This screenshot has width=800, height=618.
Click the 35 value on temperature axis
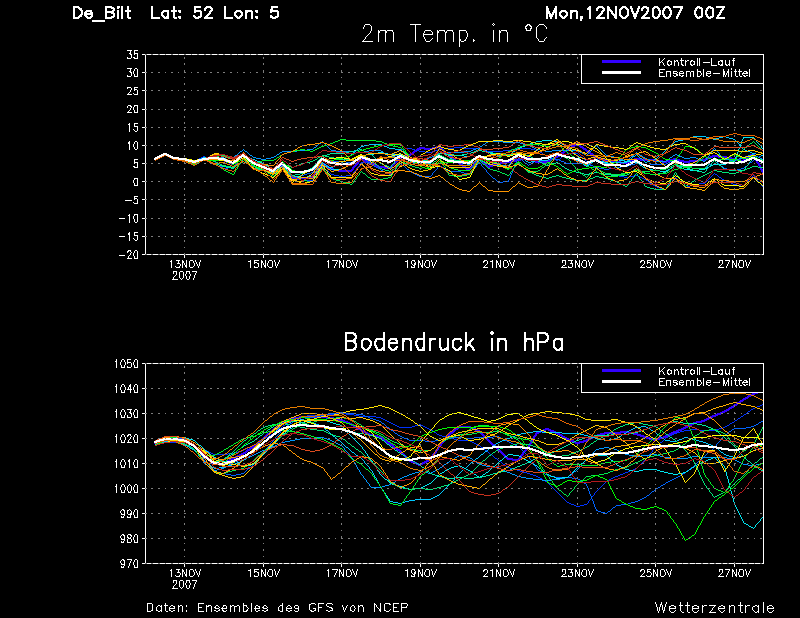click(132, 55)
